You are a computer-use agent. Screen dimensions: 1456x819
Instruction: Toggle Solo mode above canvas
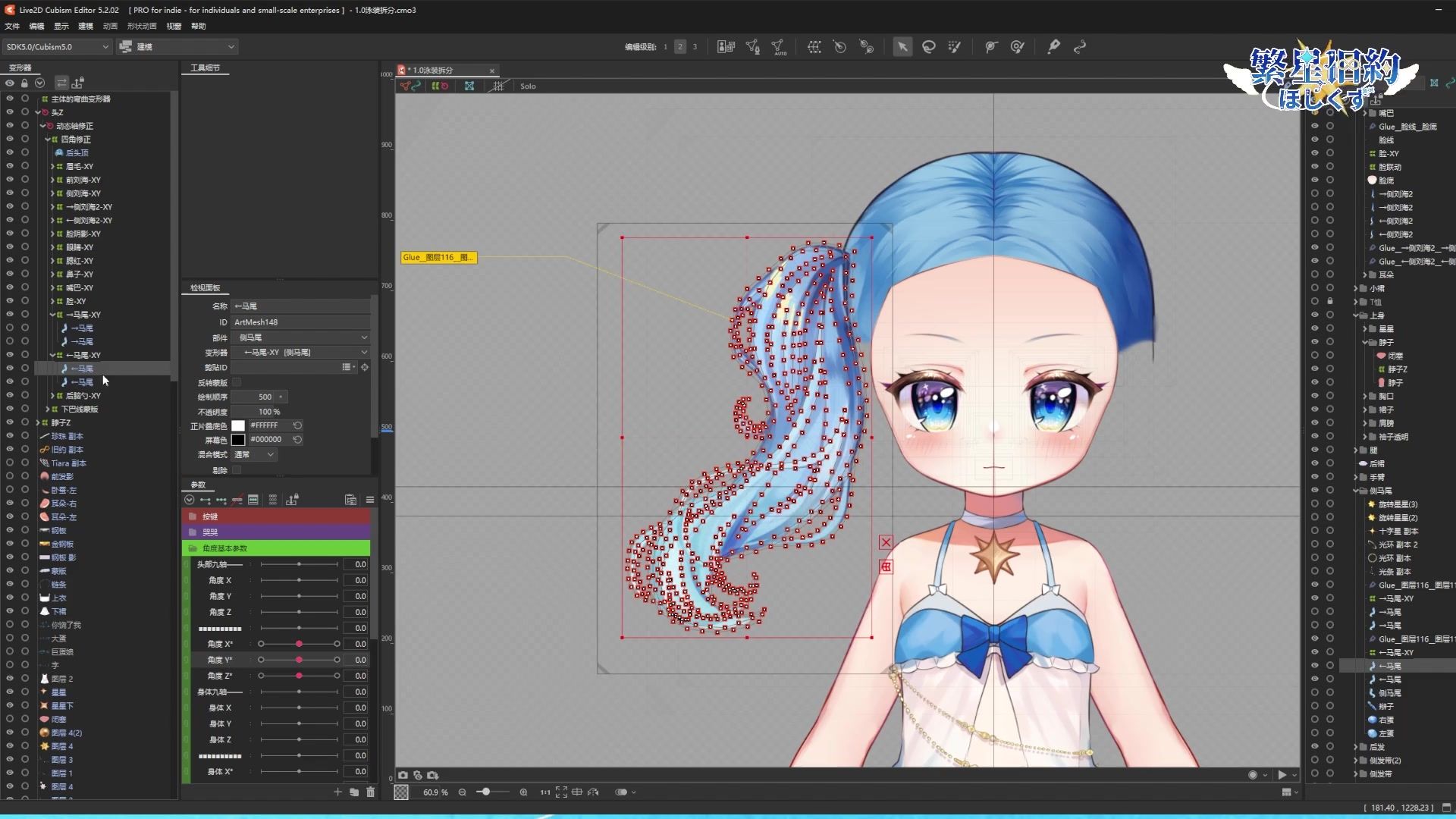click(x=528, y=86)
